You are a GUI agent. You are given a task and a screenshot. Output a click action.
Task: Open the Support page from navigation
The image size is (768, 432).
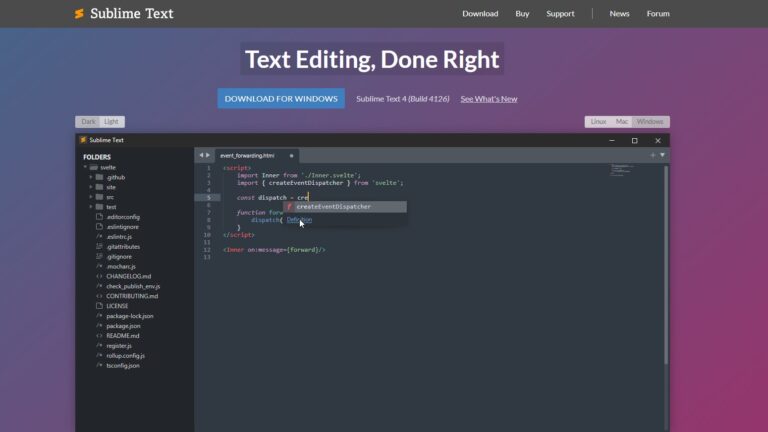(560, 14)
